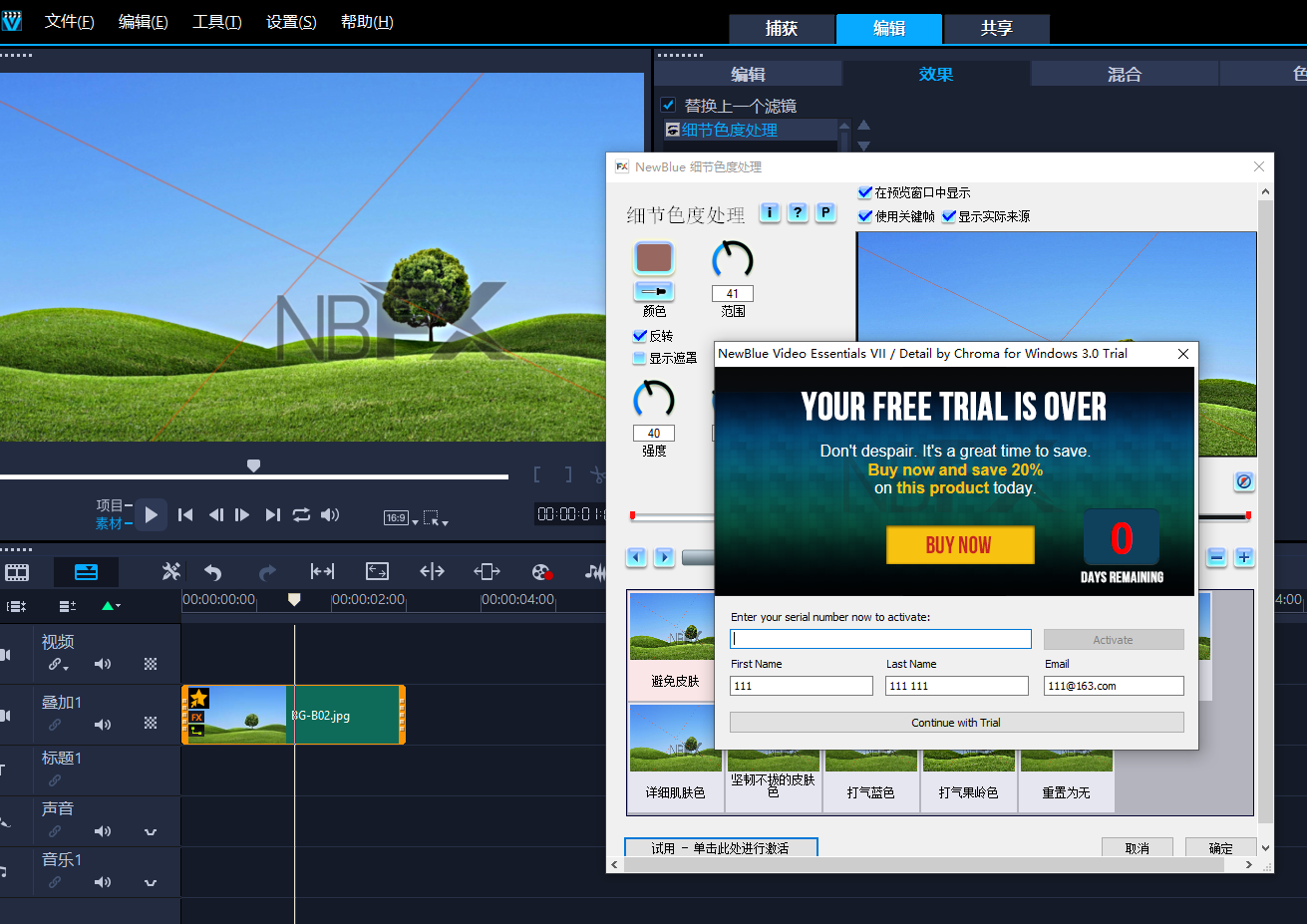Click the 范围 dial knob
The width and height of the screenshot is (1307, 924).
tap(733, 260)
